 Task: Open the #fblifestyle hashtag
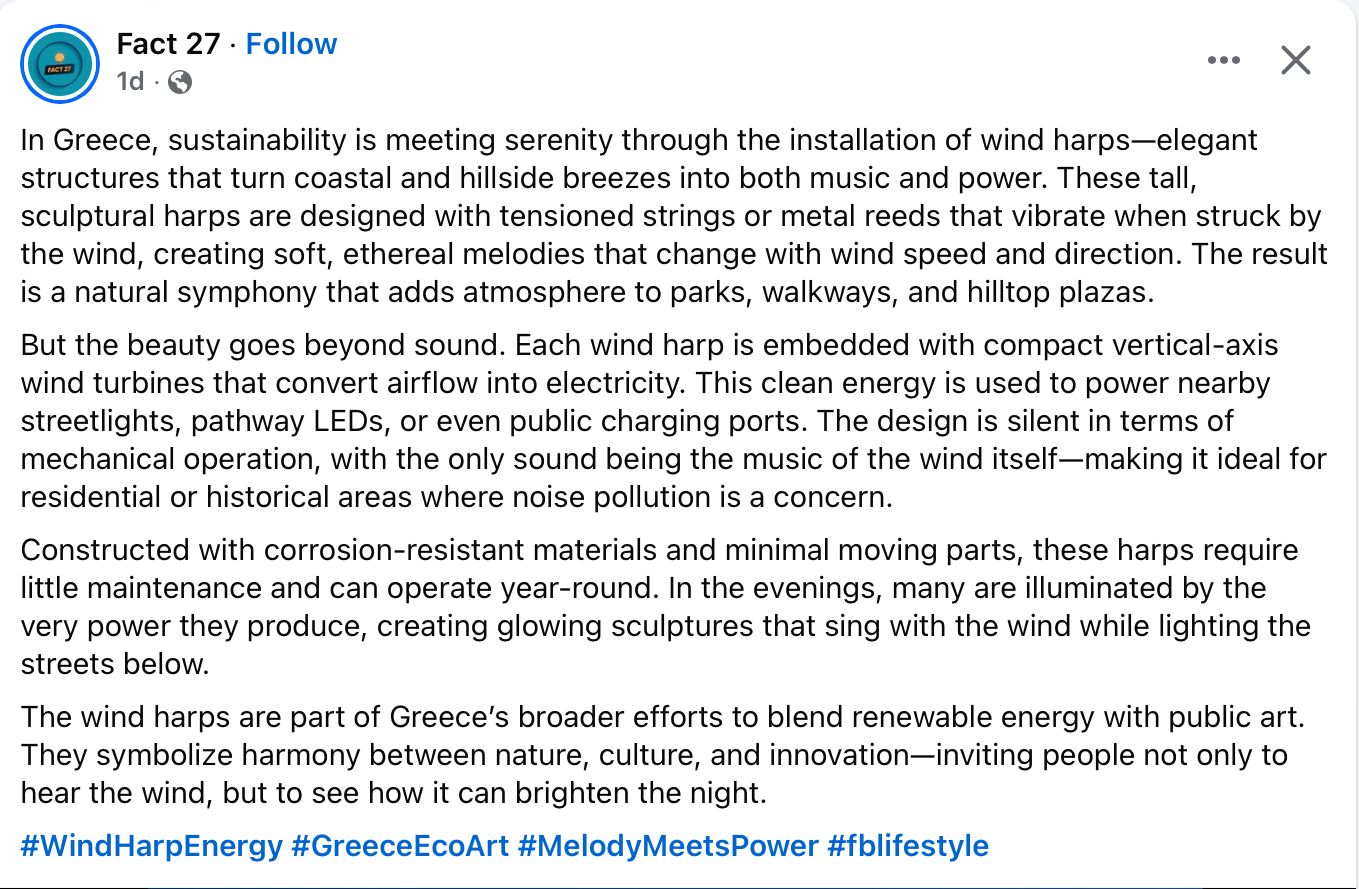point(908,846)
